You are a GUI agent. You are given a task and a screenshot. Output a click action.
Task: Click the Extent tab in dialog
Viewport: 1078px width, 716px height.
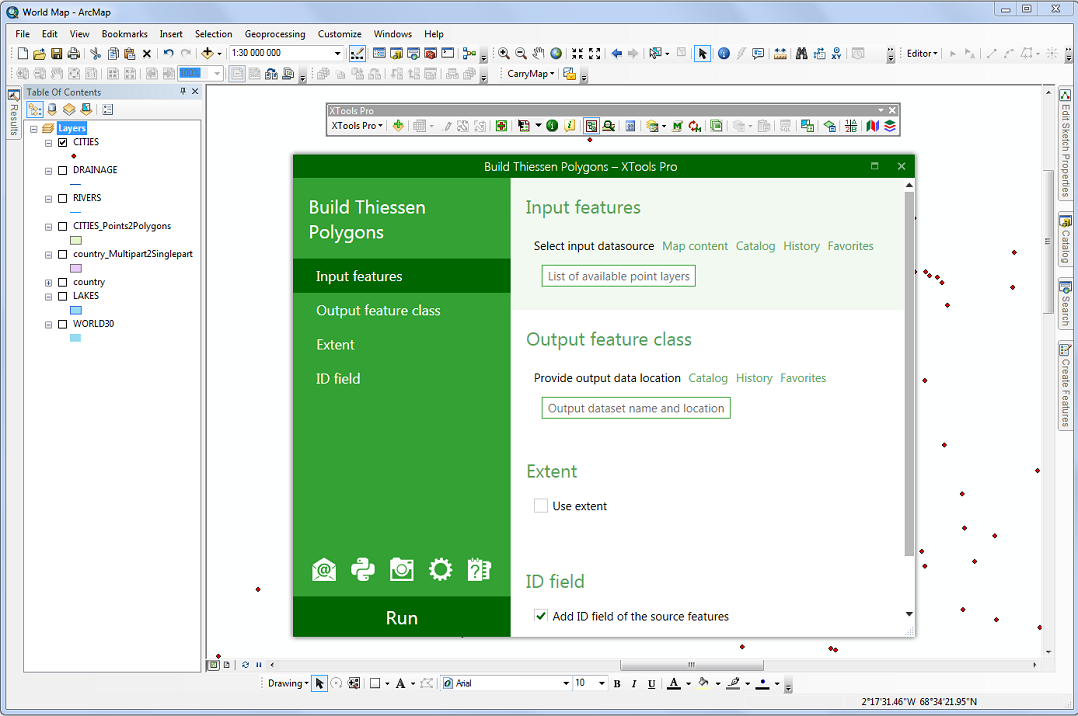point(402,345)
